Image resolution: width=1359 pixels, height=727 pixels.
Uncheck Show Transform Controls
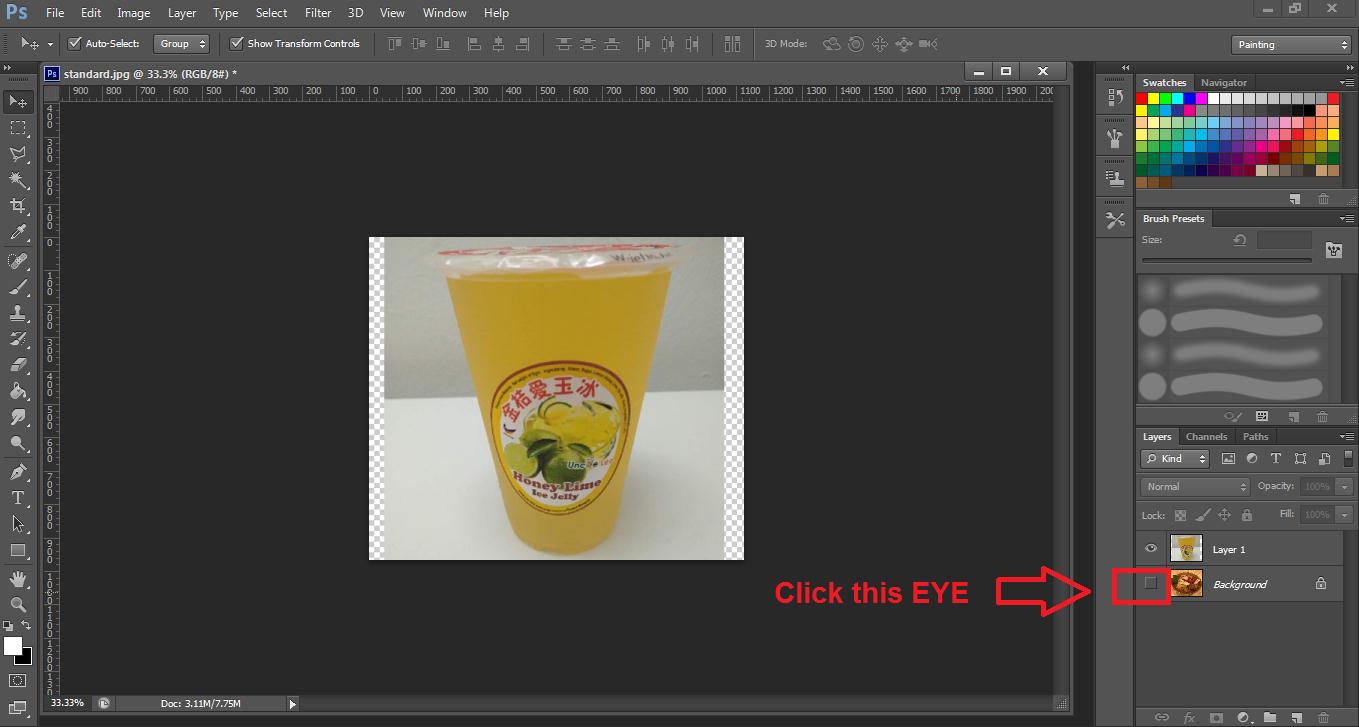pyautogui.click(x=237, y=44)
